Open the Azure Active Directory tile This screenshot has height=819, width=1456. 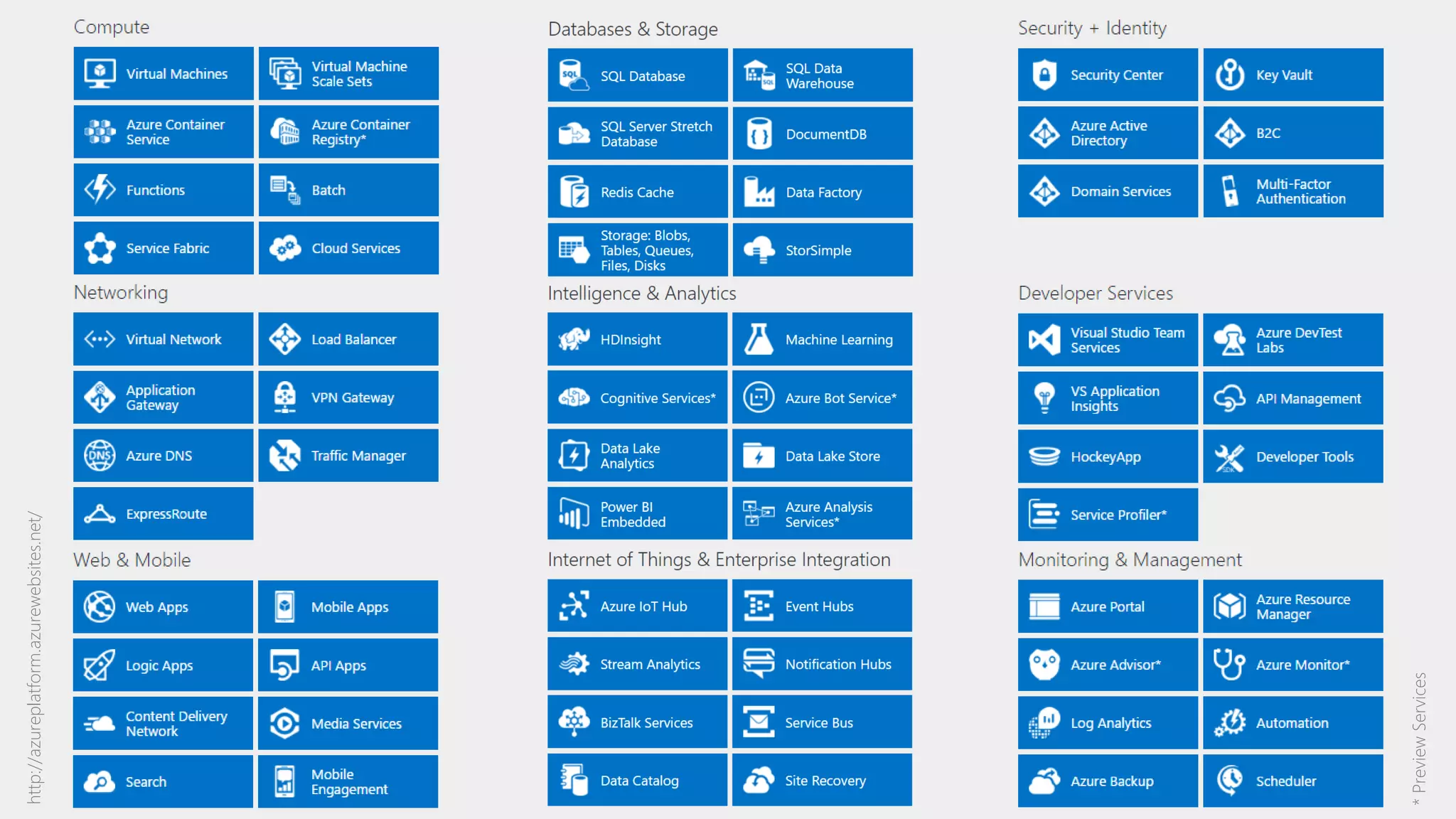(1108, 133)
